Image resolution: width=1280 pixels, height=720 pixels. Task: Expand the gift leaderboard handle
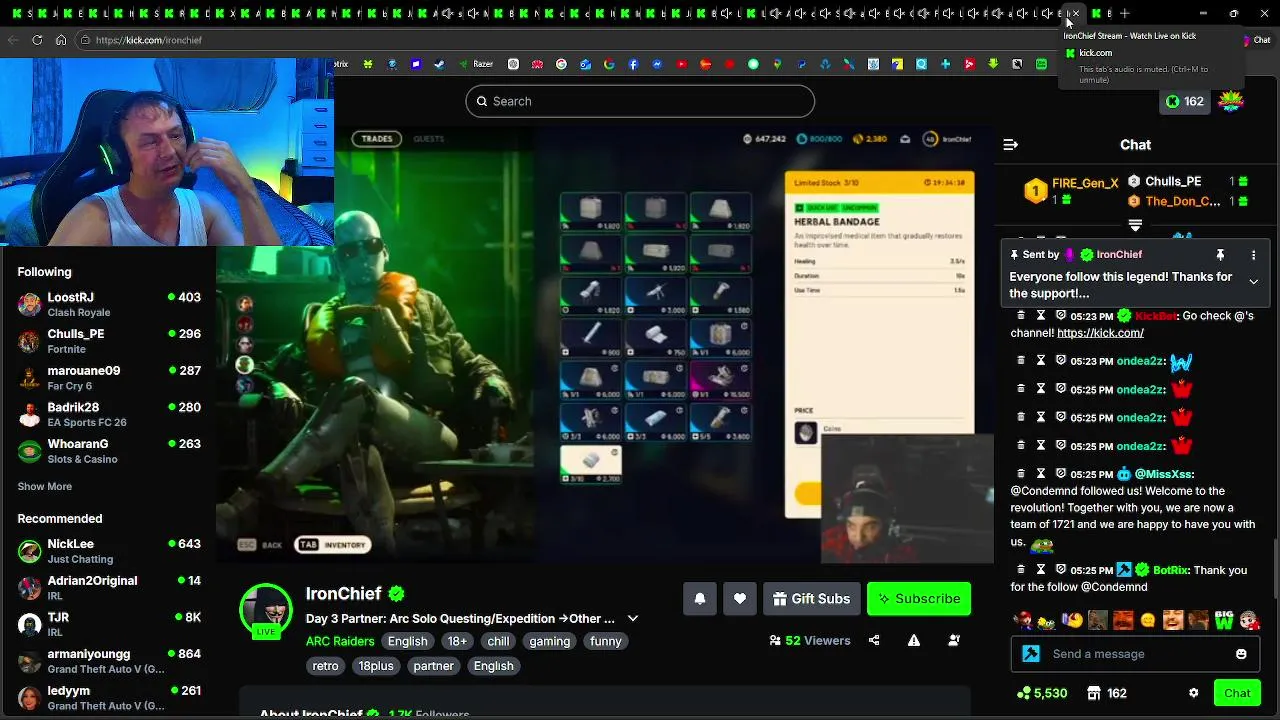click(x=1135, y=225)
